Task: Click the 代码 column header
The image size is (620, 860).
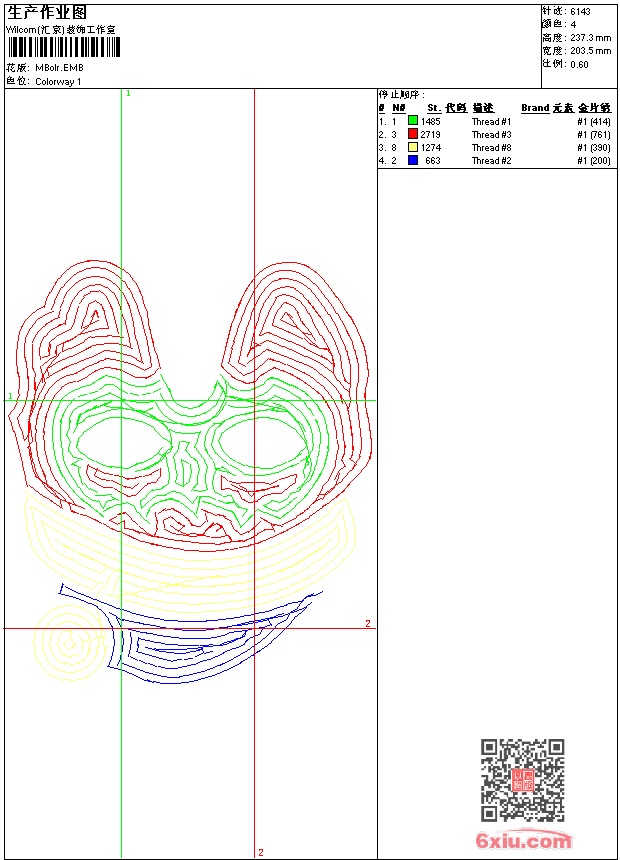Action: tap(456, 108)
